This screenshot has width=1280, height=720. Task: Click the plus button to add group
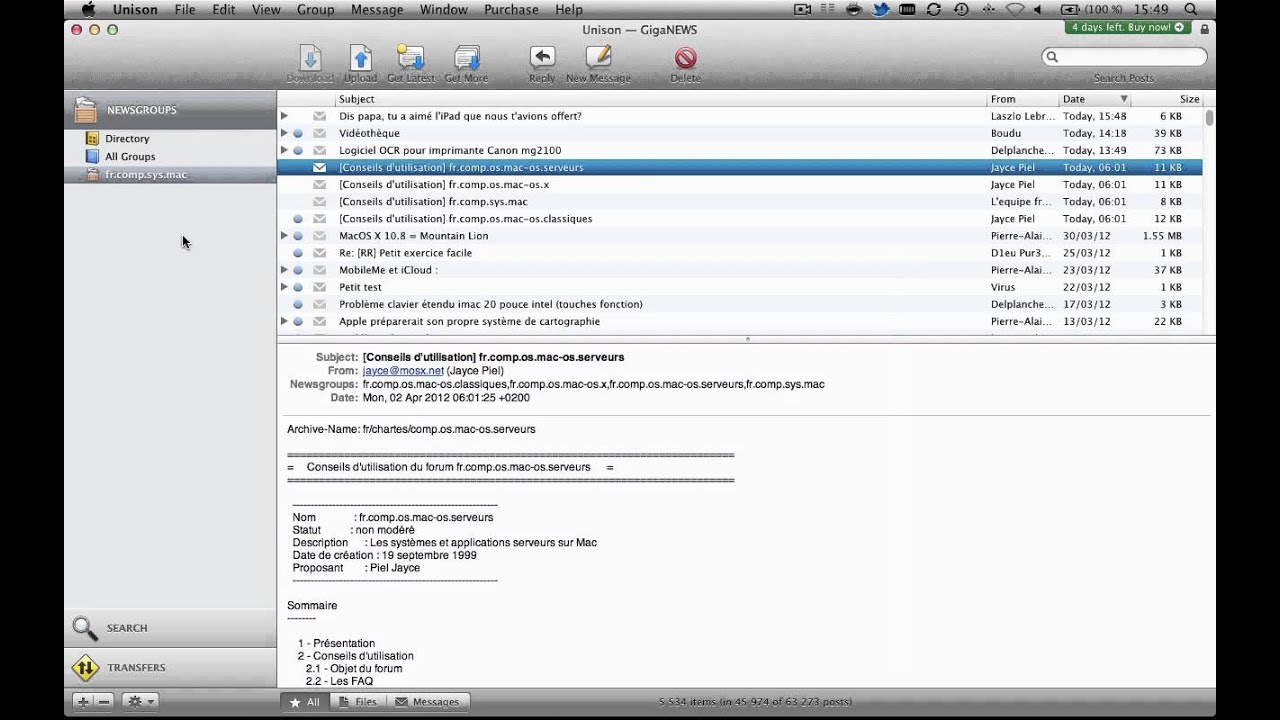click(x=83, y=702)
